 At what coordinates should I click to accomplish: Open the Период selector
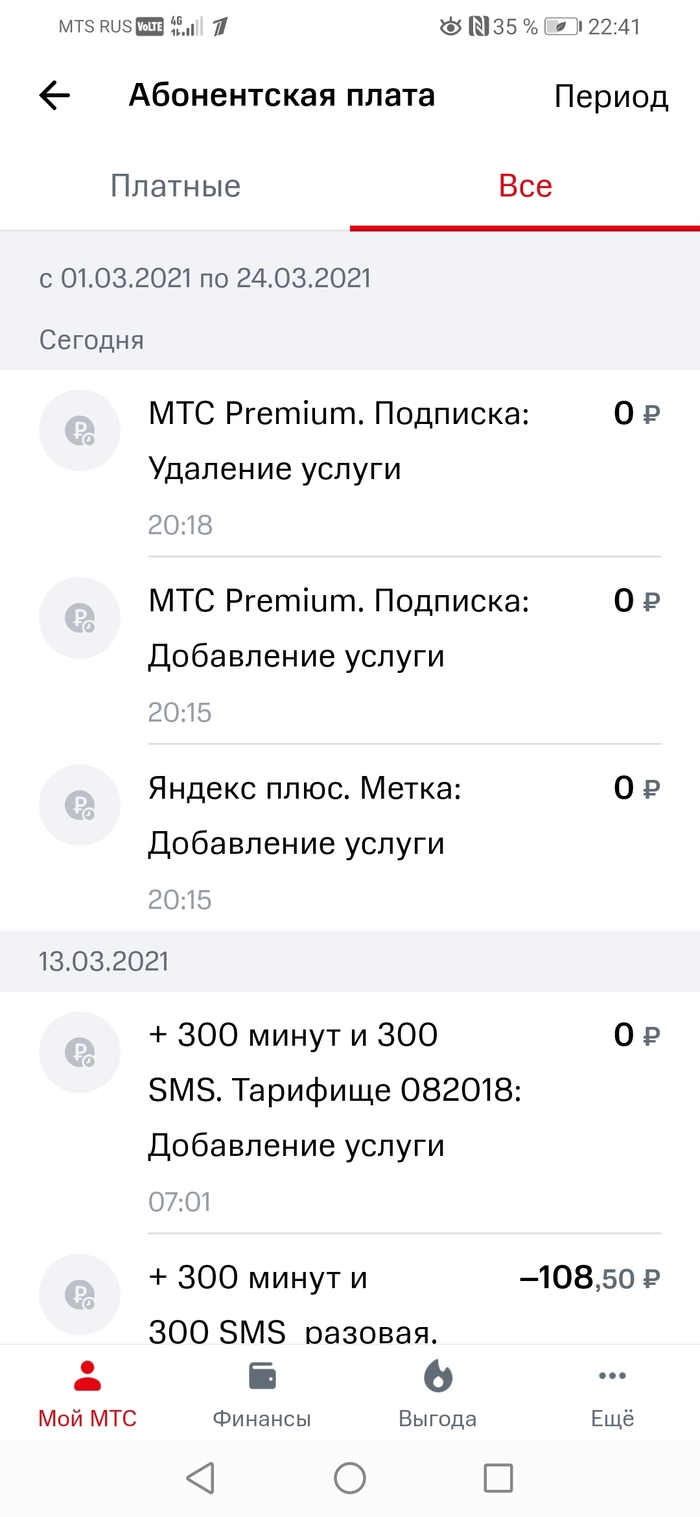coord(611,97)
